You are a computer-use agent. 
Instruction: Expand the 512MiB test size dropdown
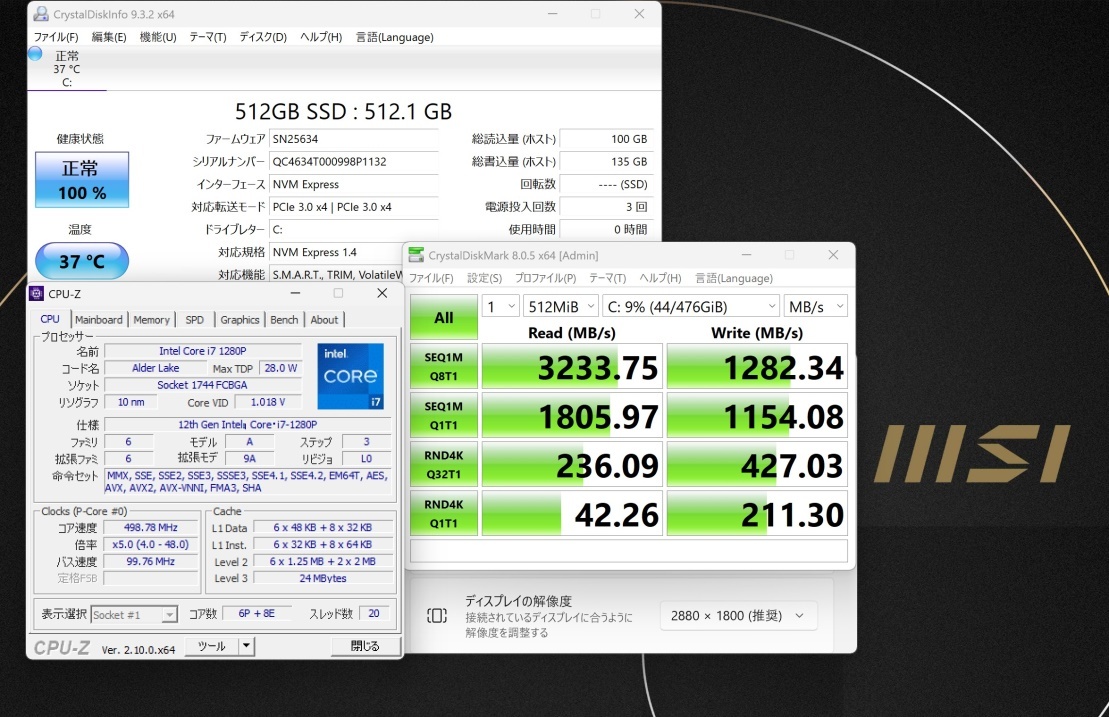561,306
